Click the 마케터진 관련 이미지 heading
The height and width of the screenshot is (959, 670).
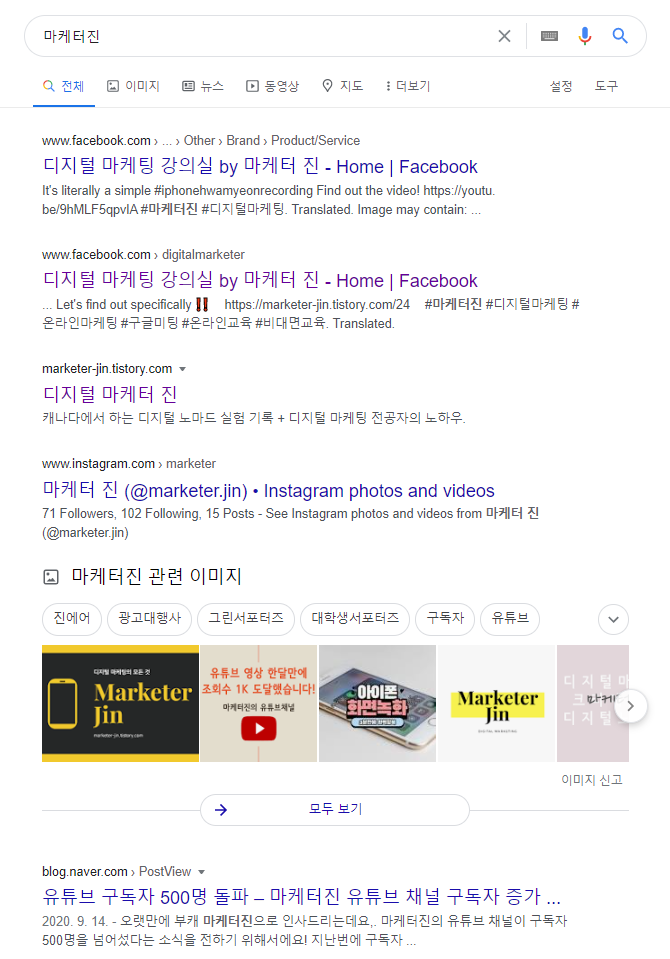coord(157,576)
